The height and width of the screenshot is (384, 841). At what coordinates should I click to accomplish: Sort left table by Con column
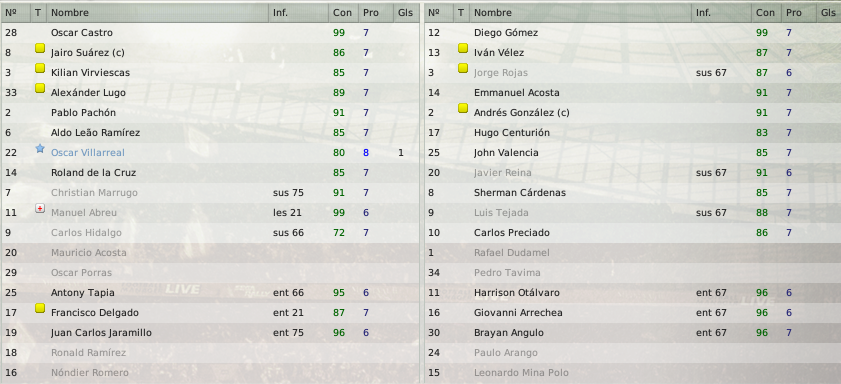pos(343,12)
